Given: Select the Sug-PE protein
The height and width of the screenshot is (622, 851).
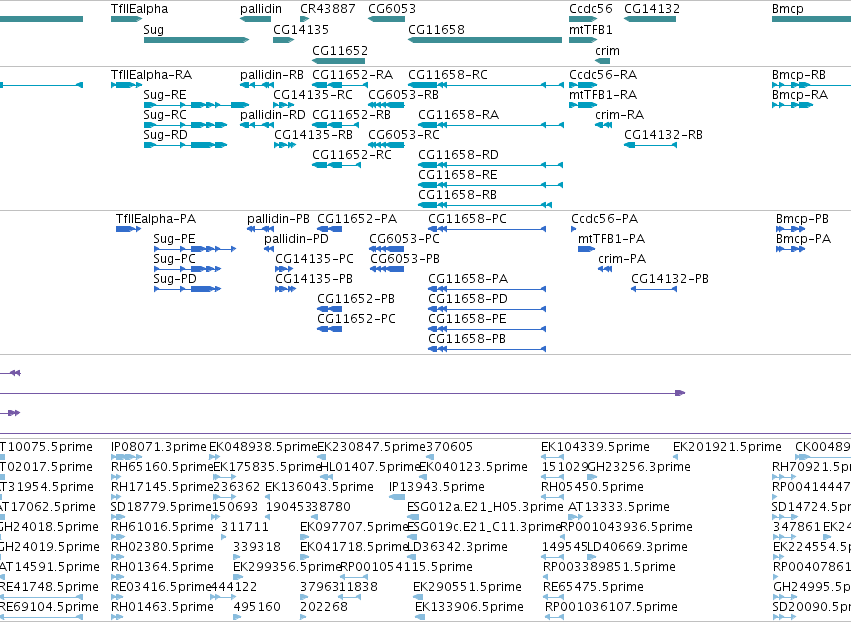Looking at the screenshot, I should click(x=195, y=249).
